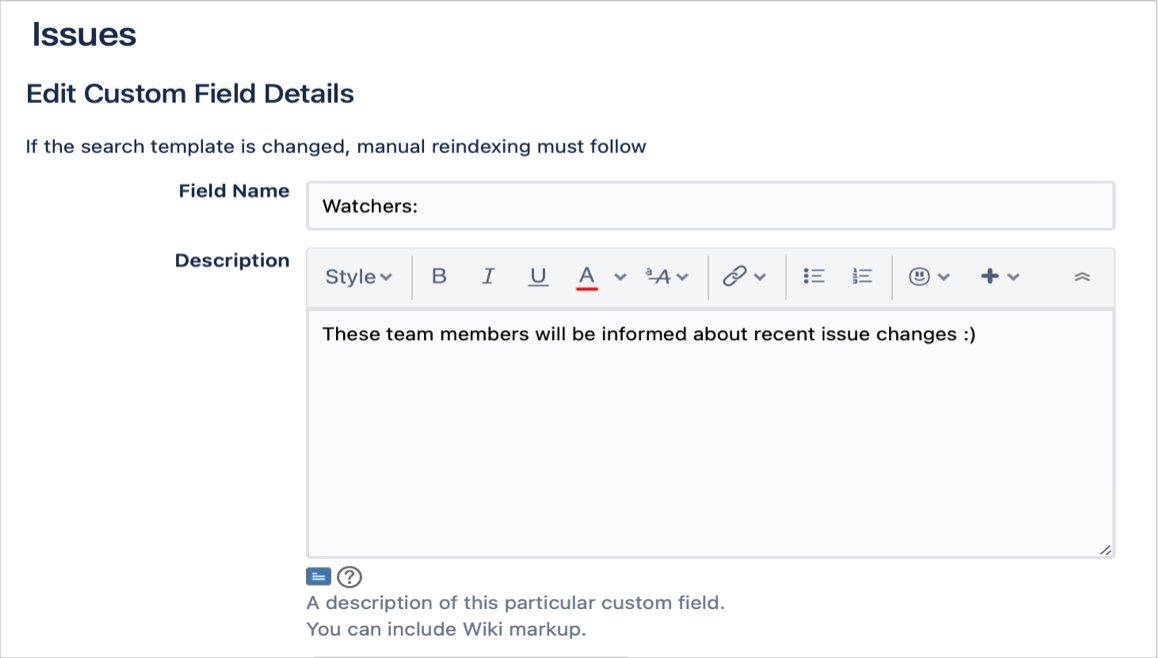Click inside the Description text area
The height and width of the screenshot is (658, 1158).
pyautogui.click(x=710, y=433)
